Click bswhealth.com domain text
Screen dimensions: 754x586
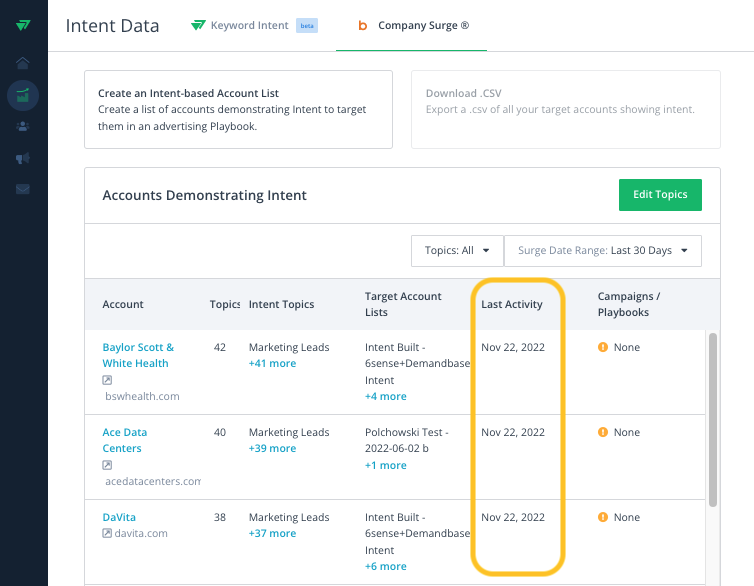coord(142,397)
